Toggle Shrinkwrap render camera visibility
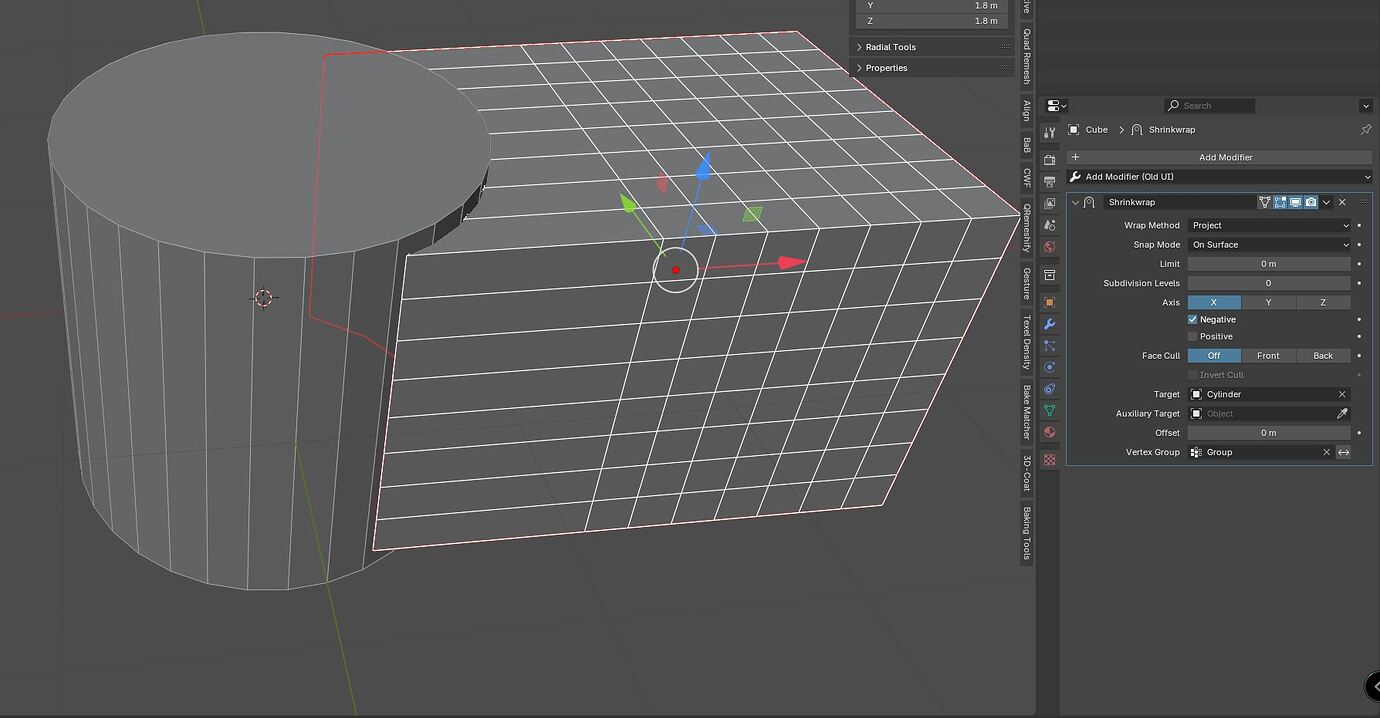Screen dimensions: 1380x718 point(1311,202)
